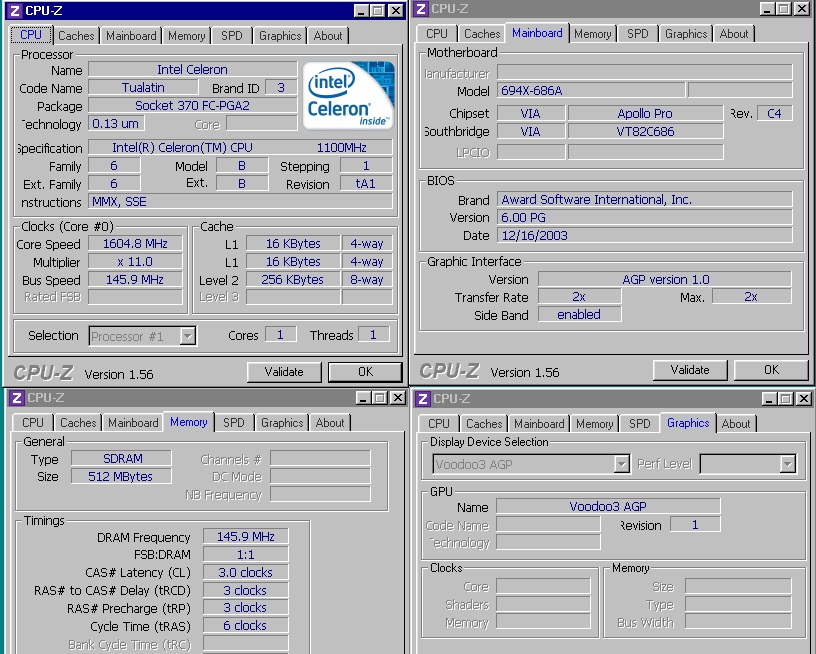The height and width of the screenshot is (654, 816).
Task: Click OK in the Motherboard window
Action: pos(771,370)
